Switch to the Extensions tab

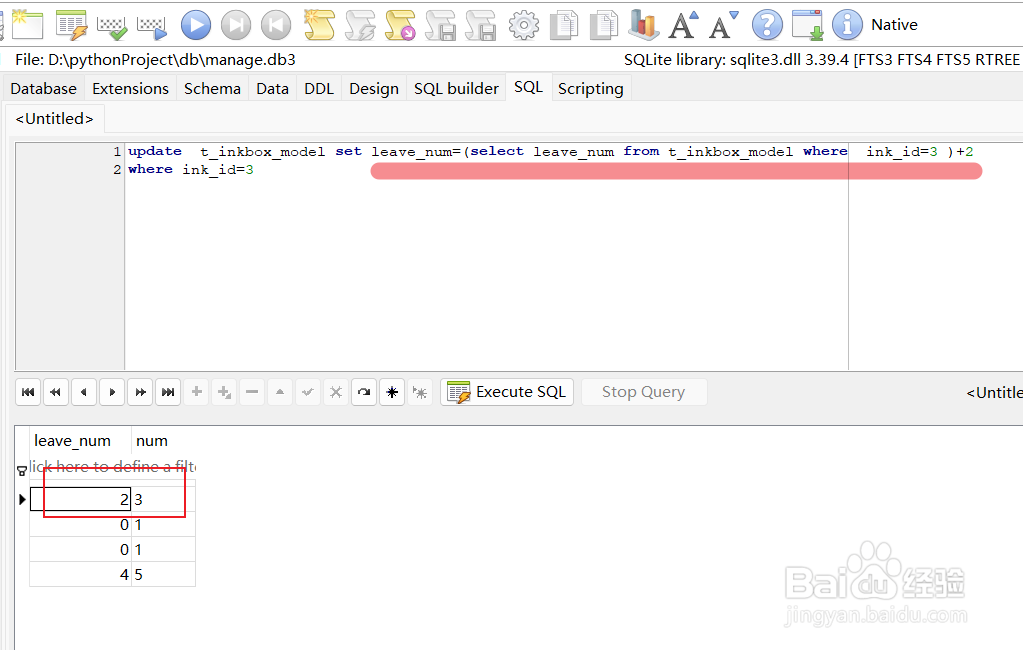(x=130, y=89)
